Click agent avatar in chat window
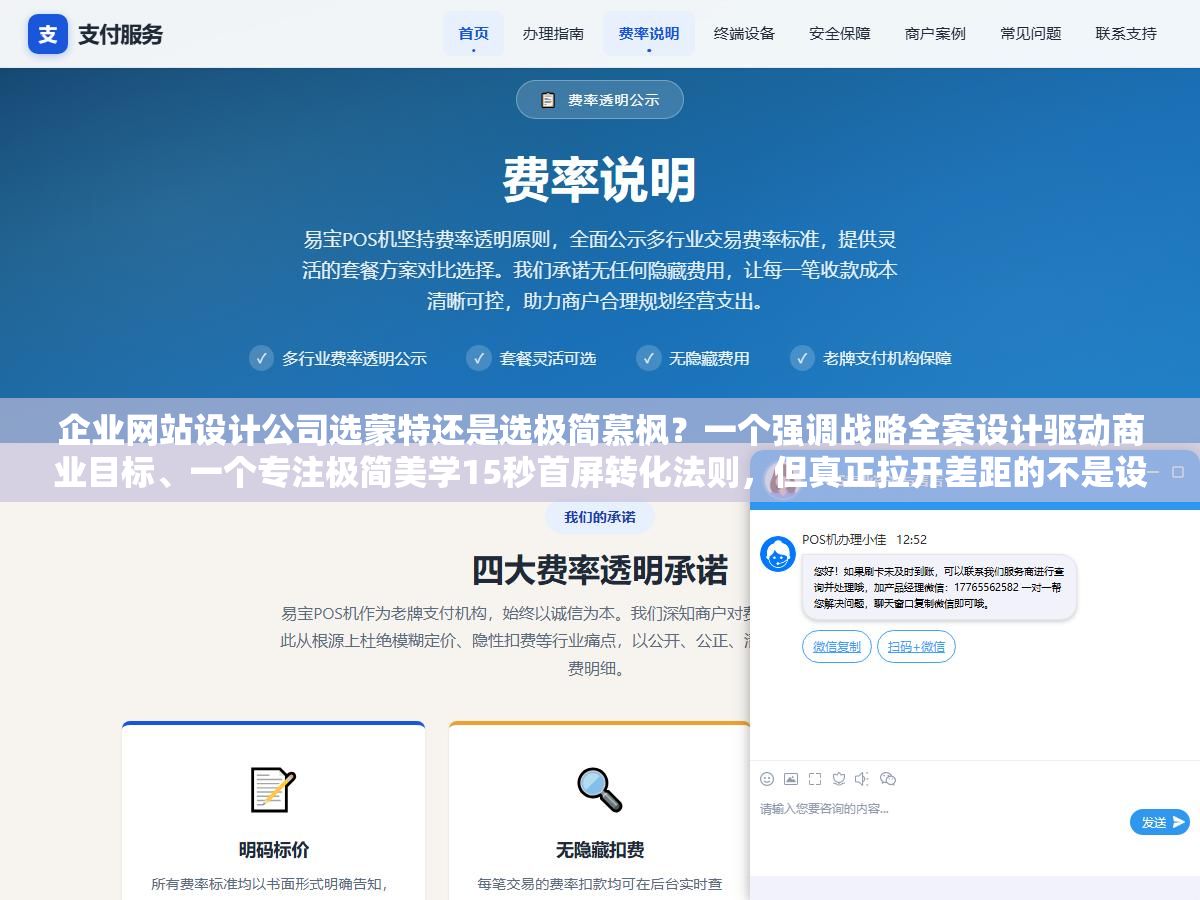Image resolution: width=1200 pixels, height=900 pixels. (x=778, y=554)
